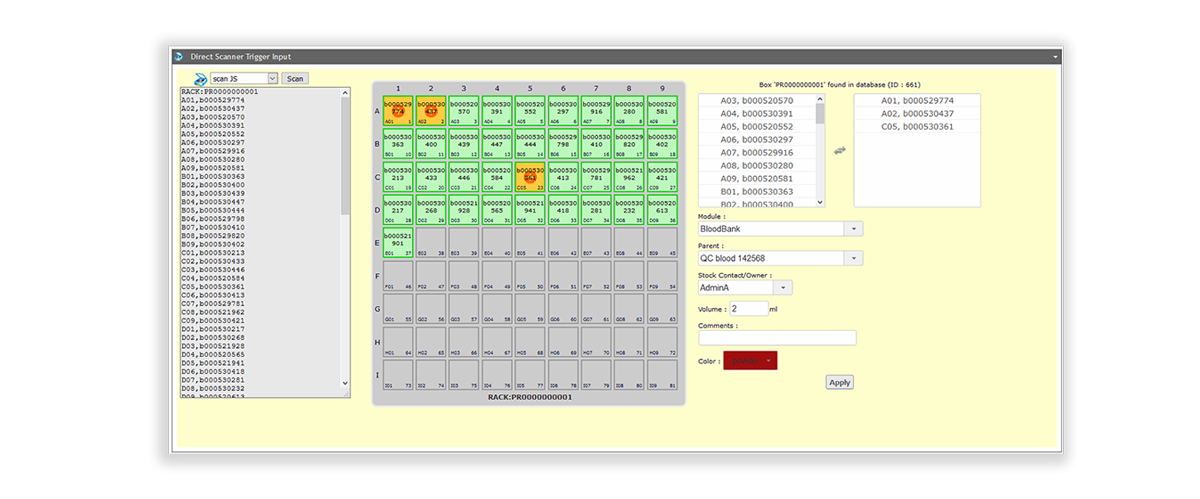The width and height of the screenshot is (1200, 499).
Task: Click scroll up arrow of scan text area
Action: pyautogui.click(x=346, y=92)
